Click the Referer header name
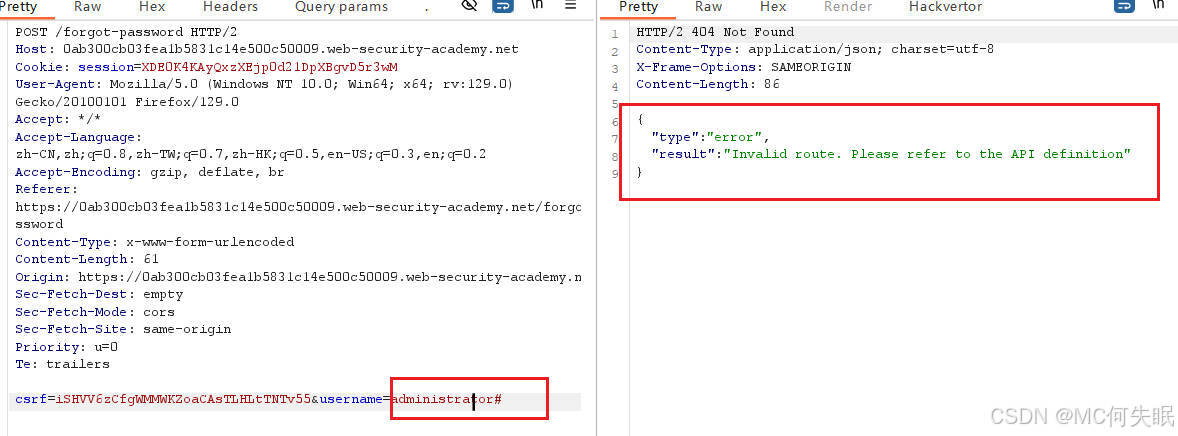This screenshot has height=436, width=1178. [x=44, y=189]
